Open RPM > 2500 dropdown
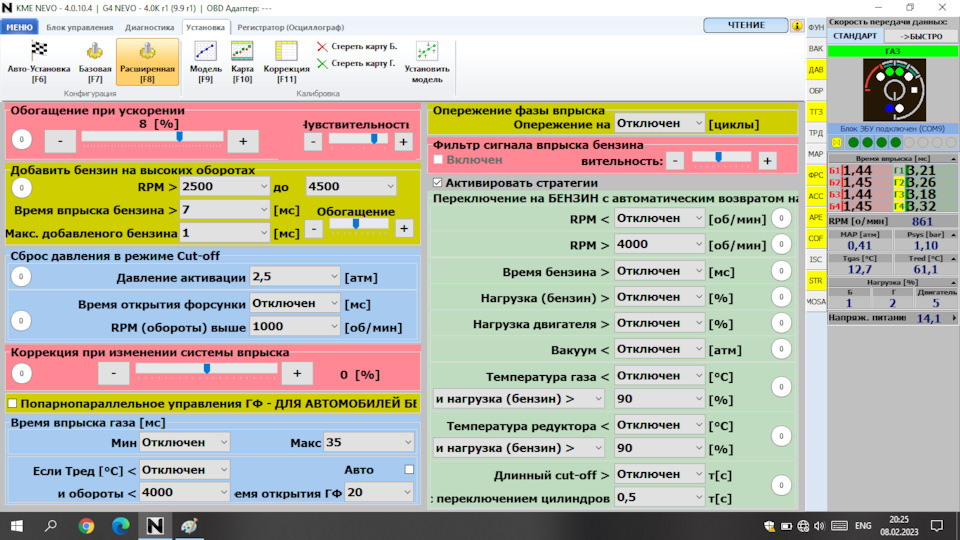 [225, 186]
